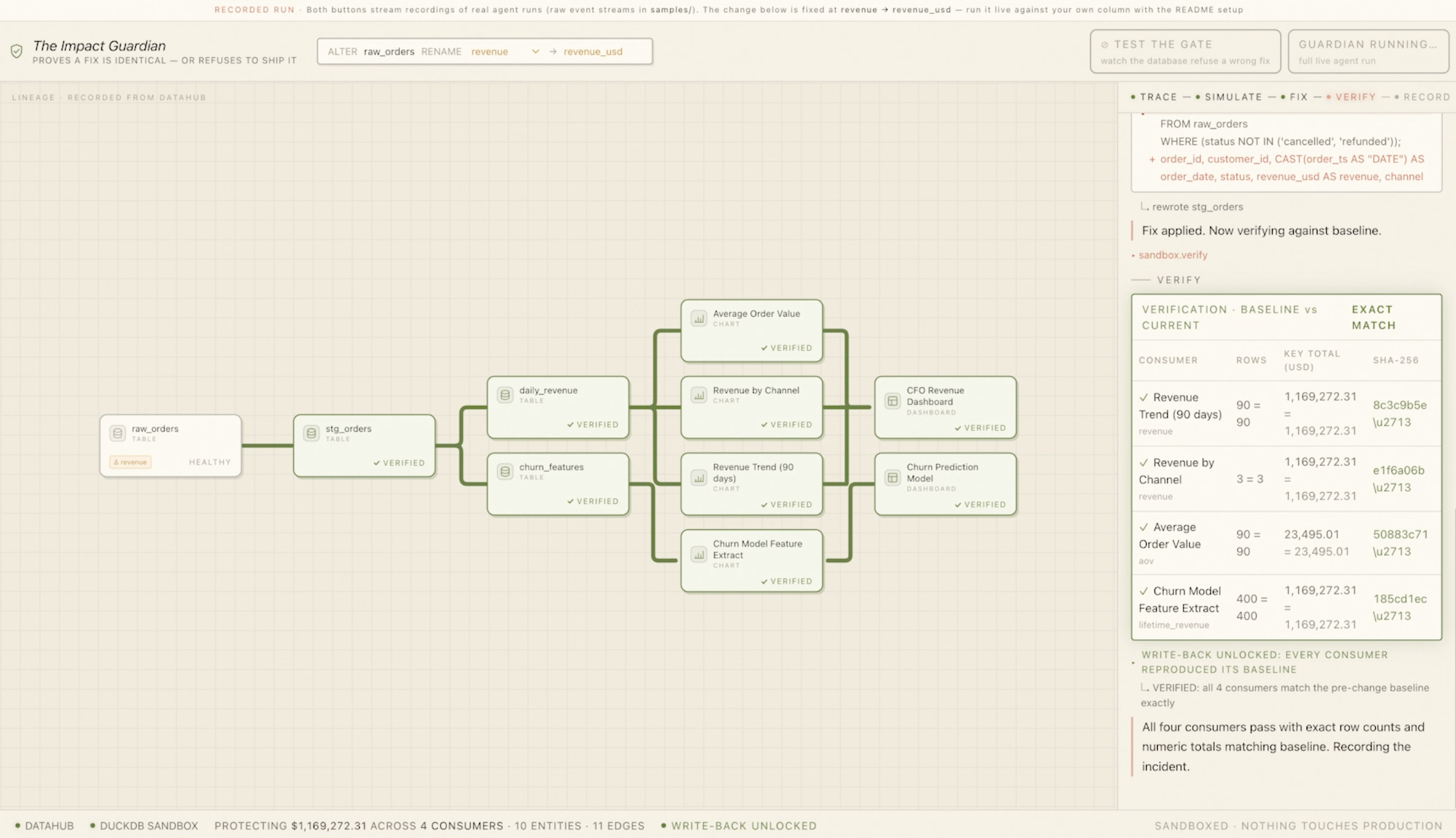Click the GUARDIAN RUNNING button
The width and height of the screenshot is (1456, 838).
pos(1368,51)
